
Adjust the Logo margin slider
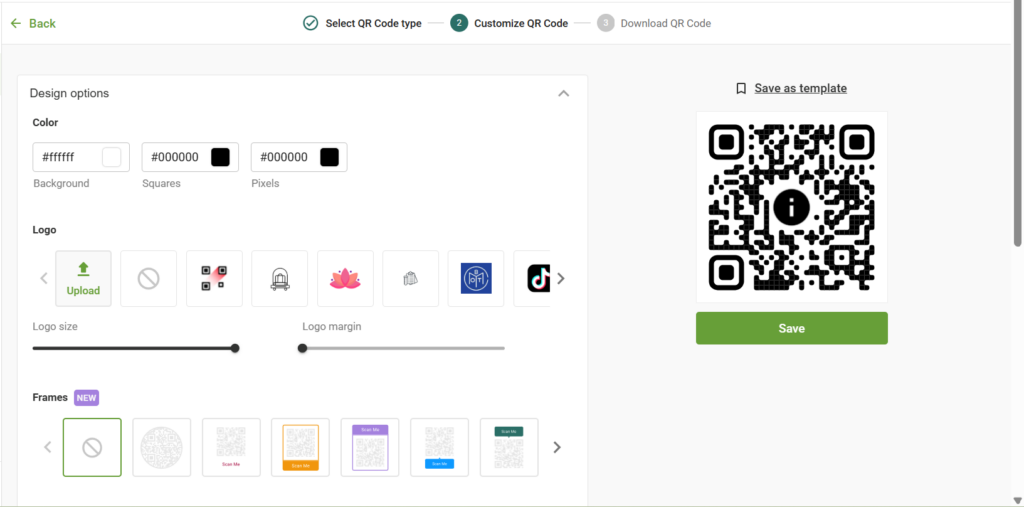click(404, 348)
